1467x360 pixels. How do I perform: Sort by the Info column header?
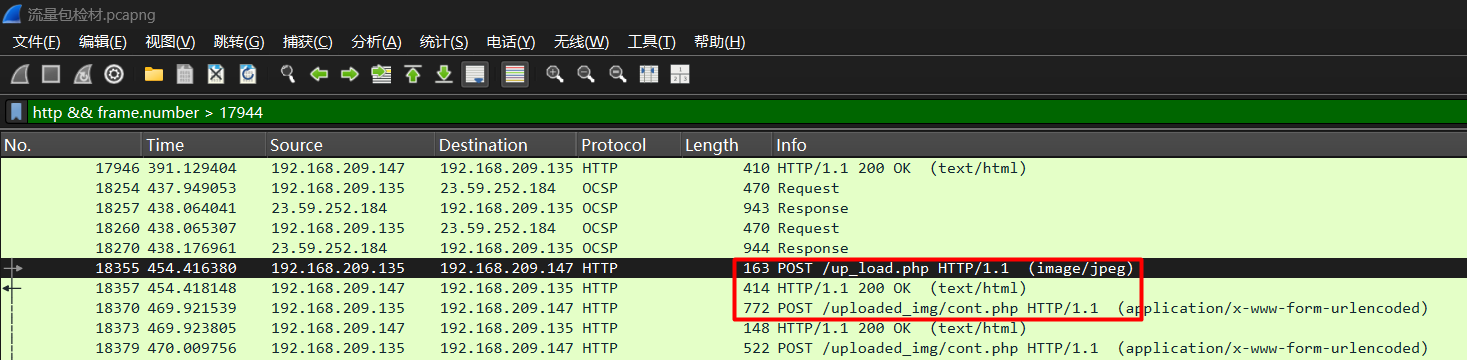[x=1118, y=145]
